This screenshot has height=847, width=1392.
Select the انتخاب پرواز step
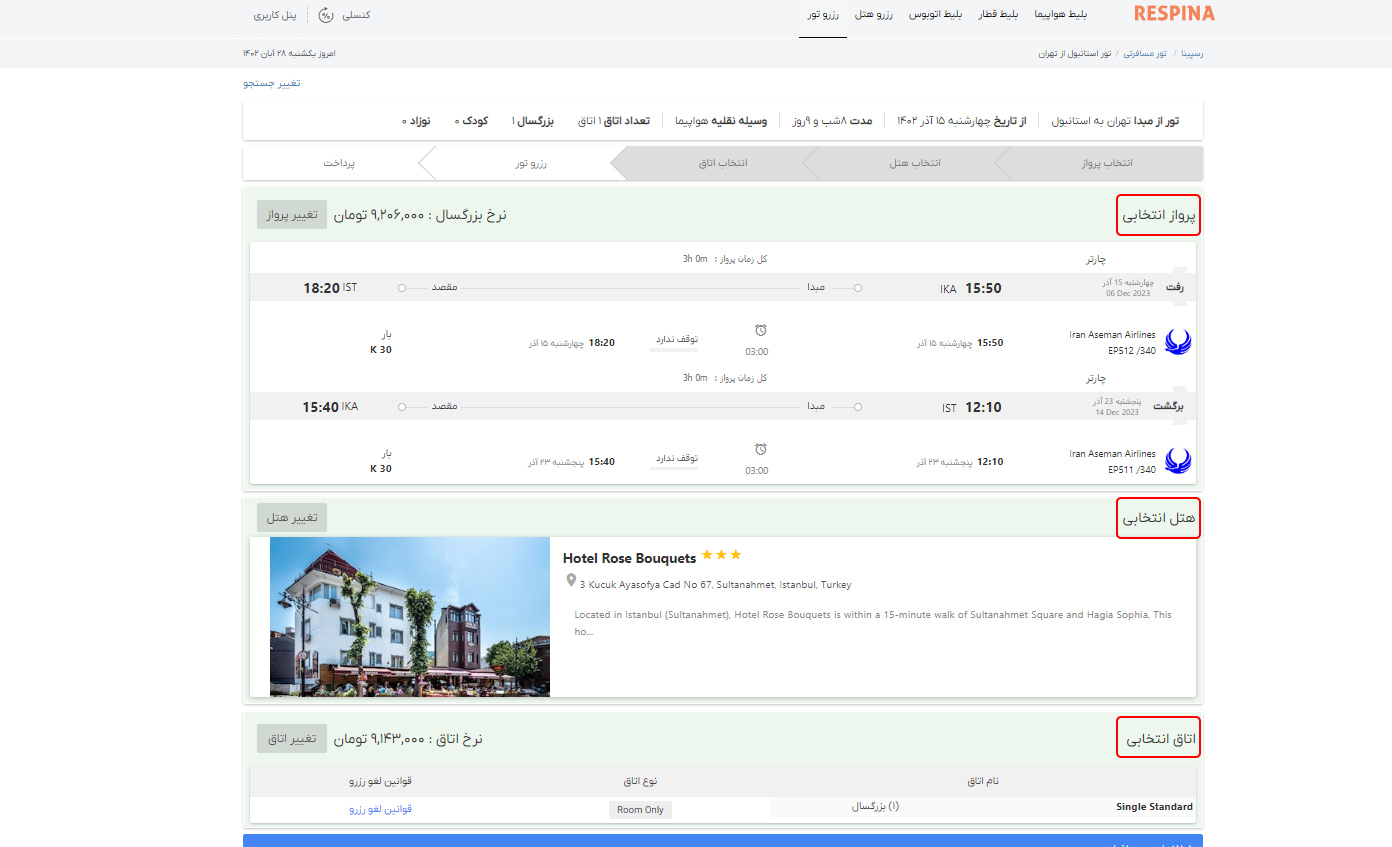[1107, 163]
